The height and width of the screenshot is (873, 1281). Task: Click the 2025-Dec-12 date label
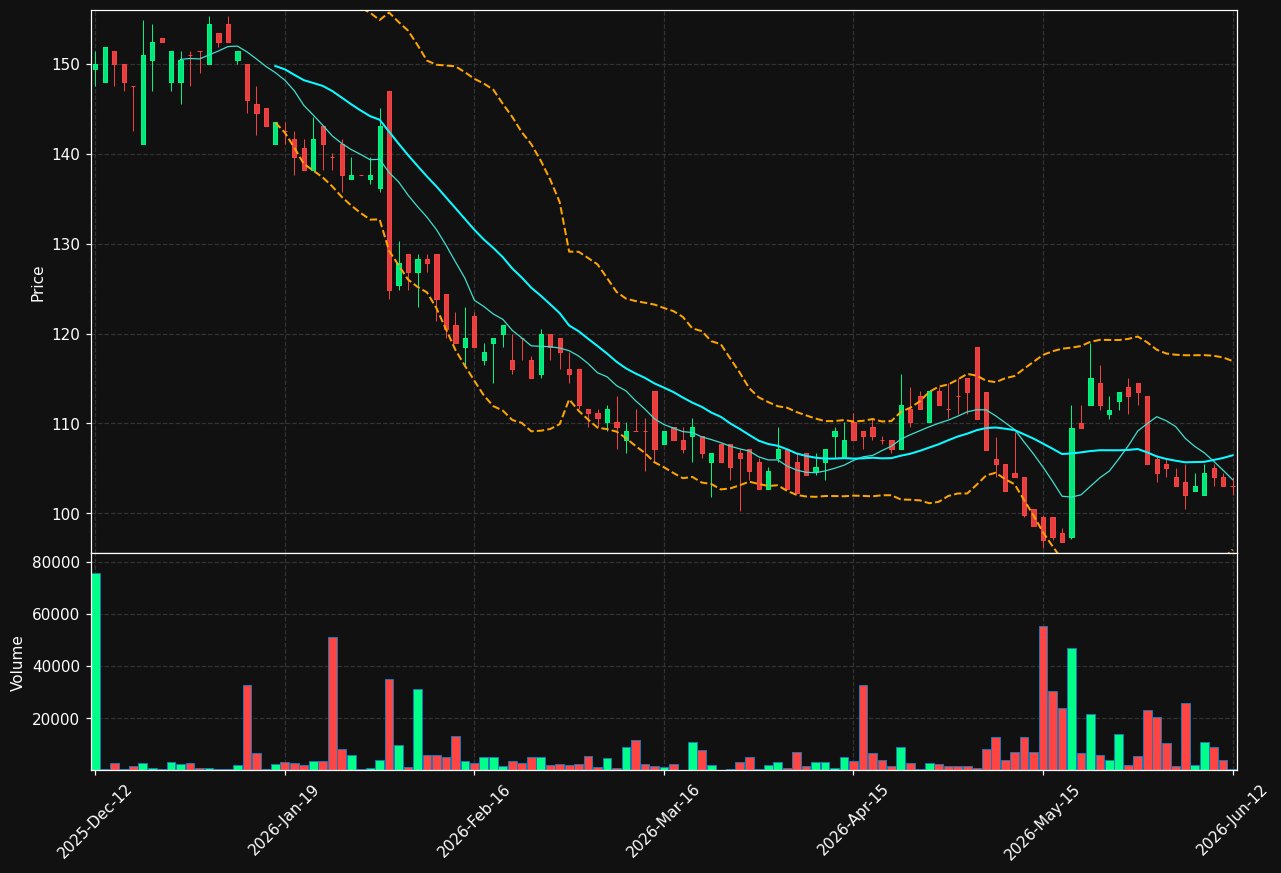94,821
